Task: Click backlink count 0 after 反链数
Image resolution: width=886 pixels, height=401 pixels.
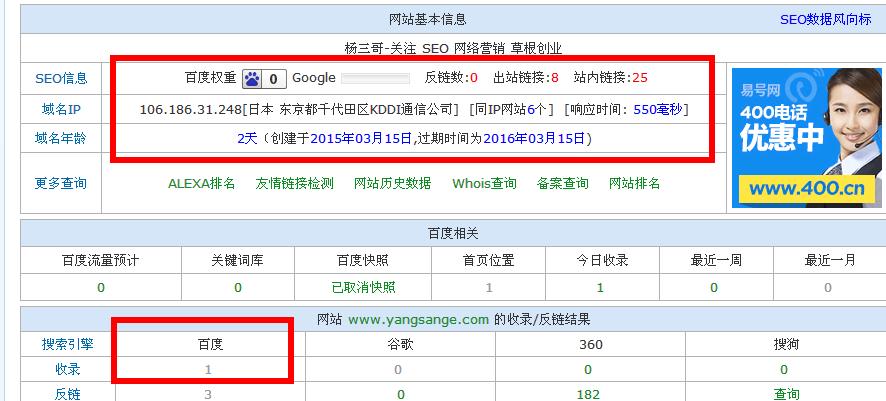Action: click(474, 78)
